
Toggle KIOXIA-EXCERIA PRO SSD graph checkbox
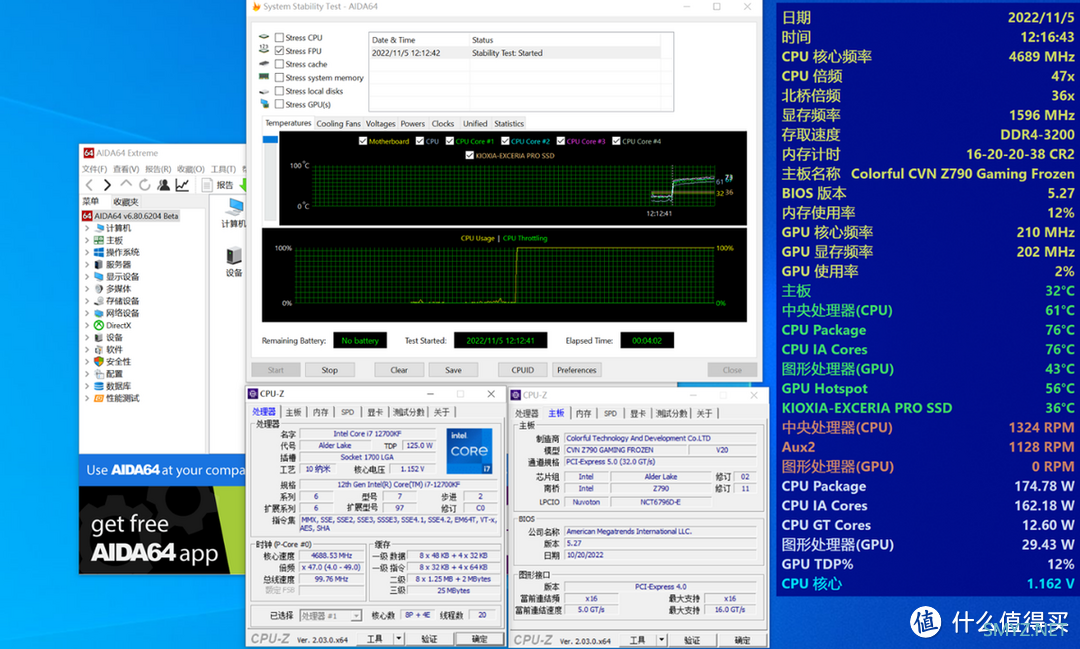click(470, 156)
